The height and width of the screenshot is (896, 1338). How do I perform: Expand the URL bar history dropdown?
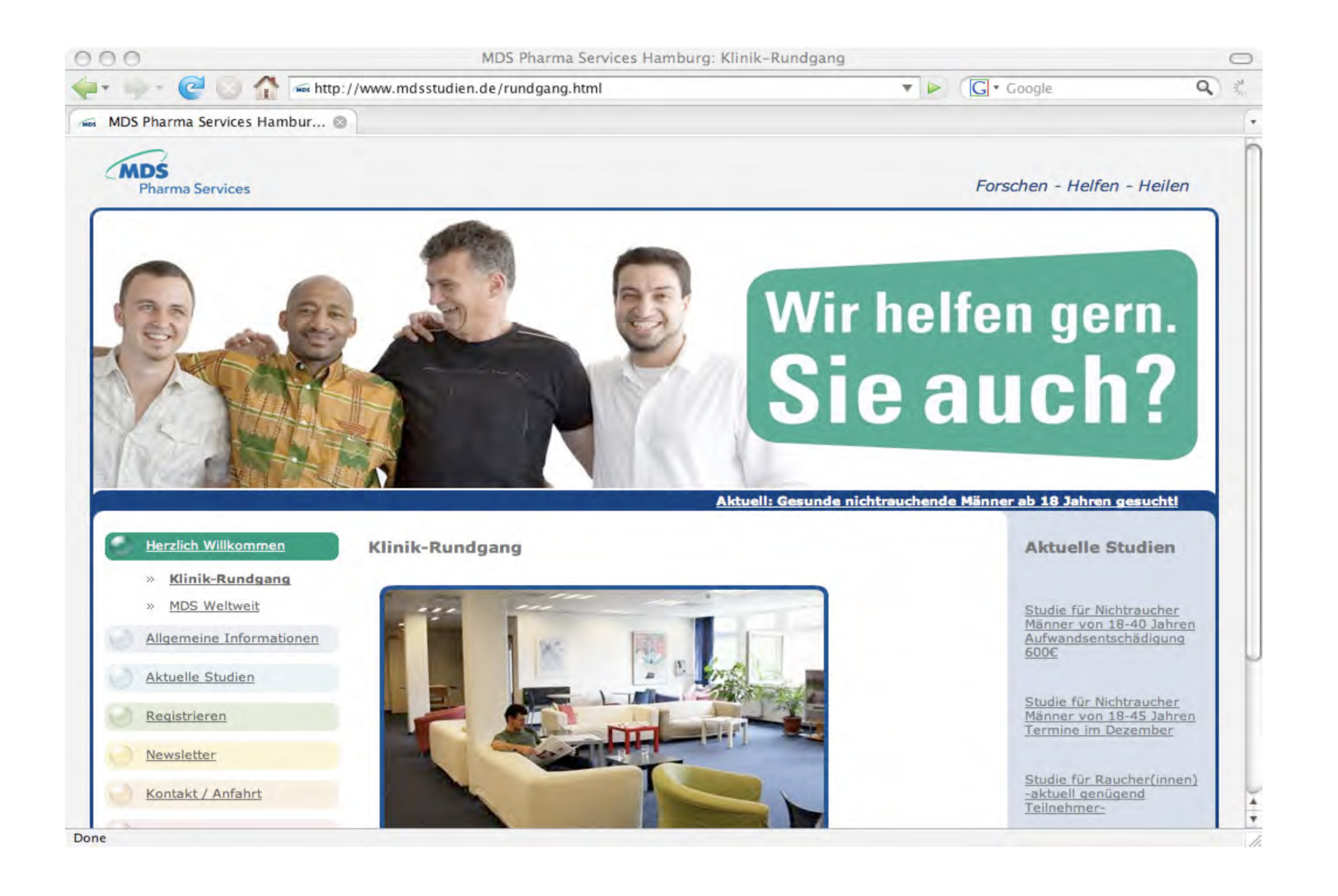coord(907,88)
